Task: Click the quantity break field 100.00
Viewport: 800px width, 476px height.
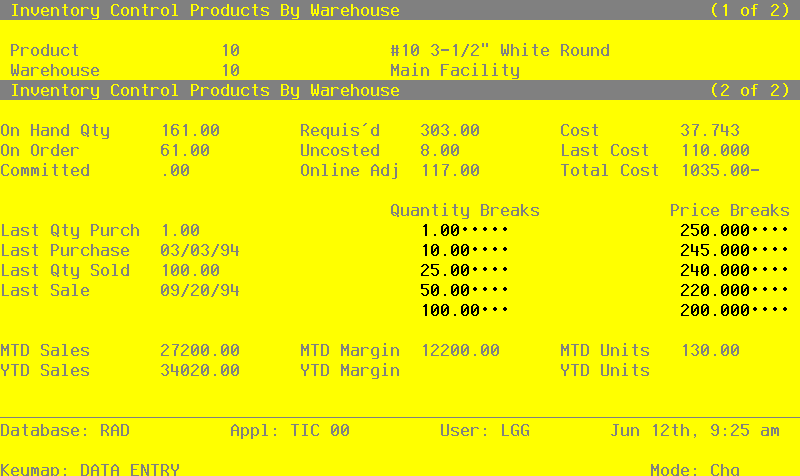Action: pyautogui.click(x=464, y=310)
